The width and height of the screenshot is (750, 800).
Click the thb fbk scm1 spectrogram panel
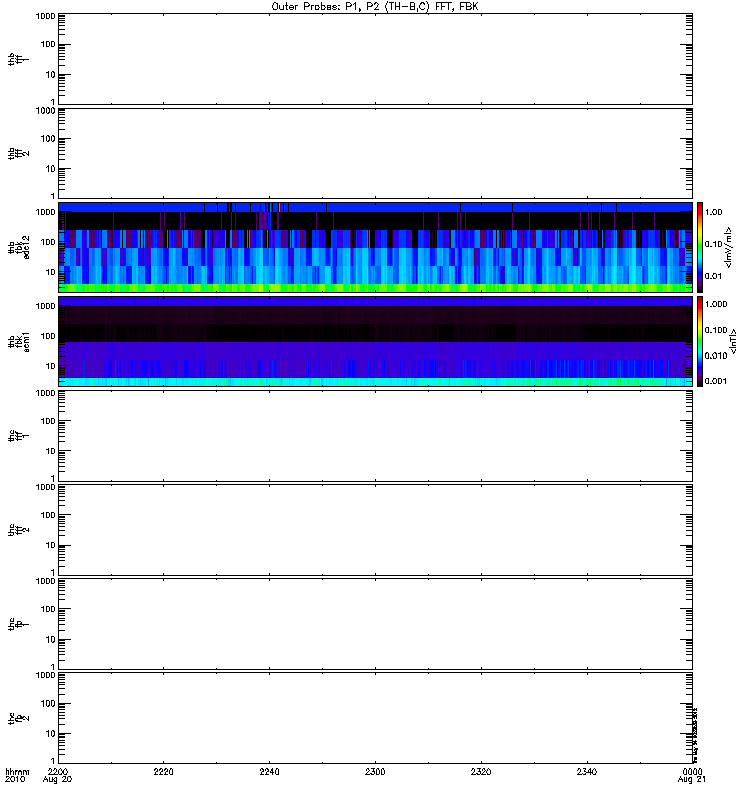tap(376, 341)
